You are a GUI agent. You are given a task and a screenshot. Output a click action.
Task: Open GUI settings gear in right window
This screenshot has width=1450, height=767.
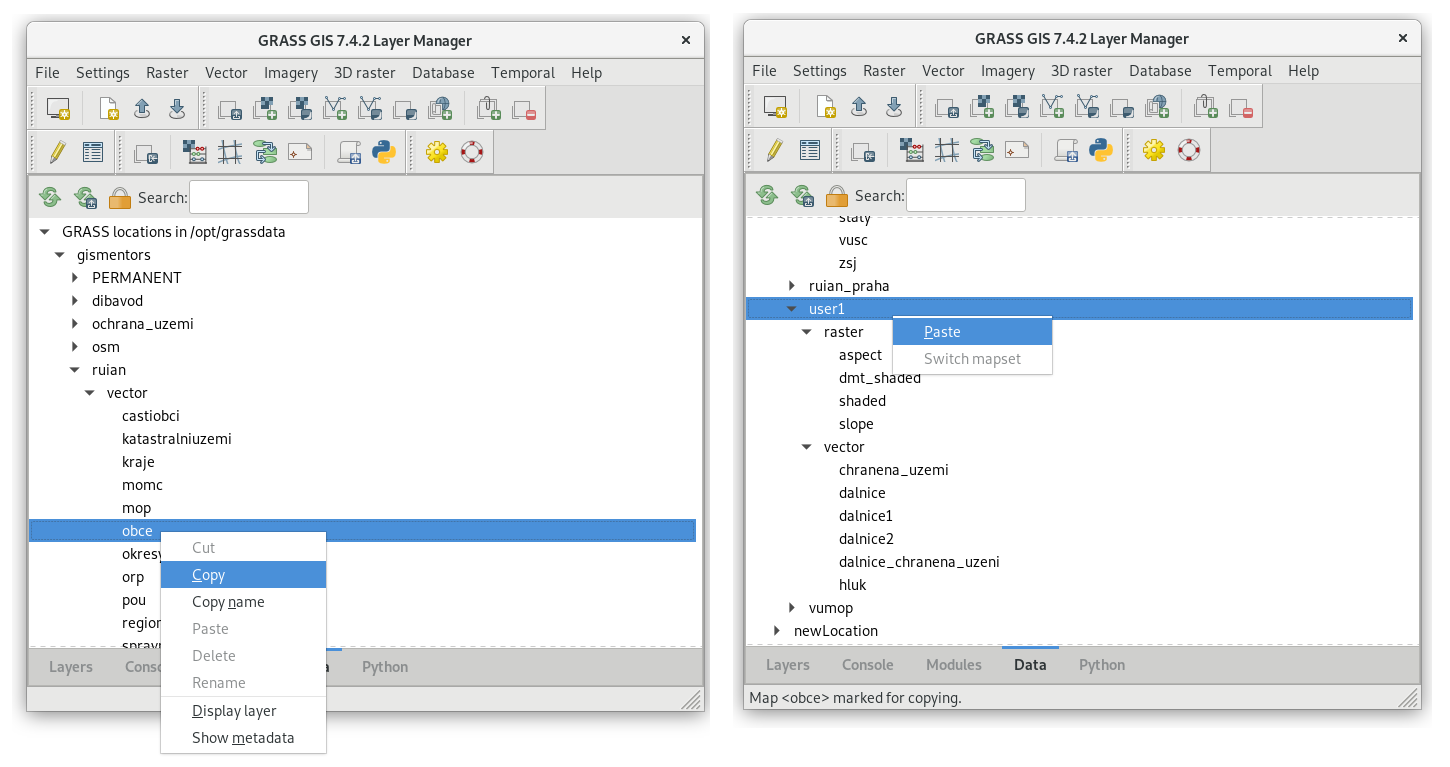coord(1154,150)
